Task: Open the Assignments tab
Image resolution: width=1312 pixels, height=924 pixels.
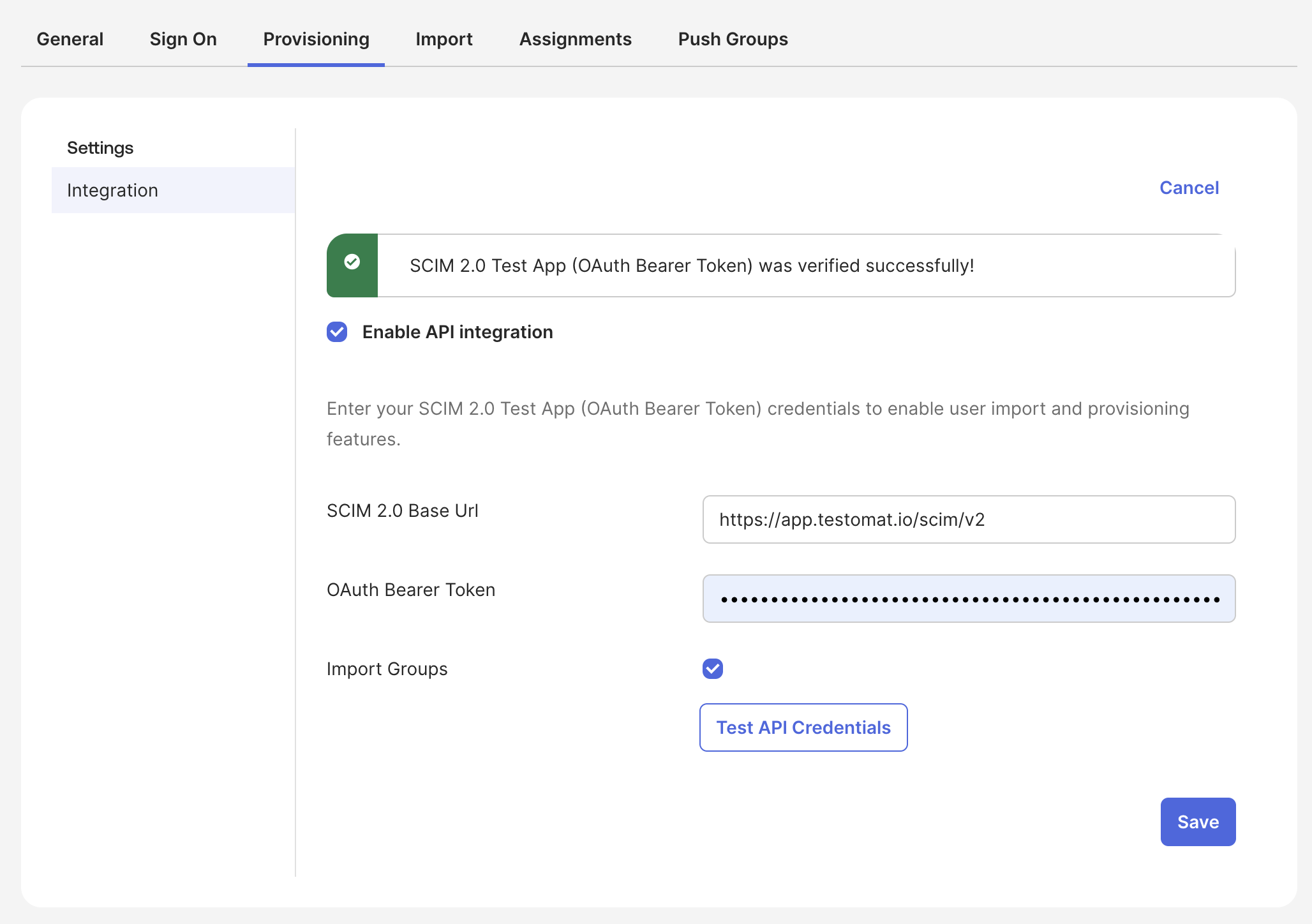Action: 575,39
